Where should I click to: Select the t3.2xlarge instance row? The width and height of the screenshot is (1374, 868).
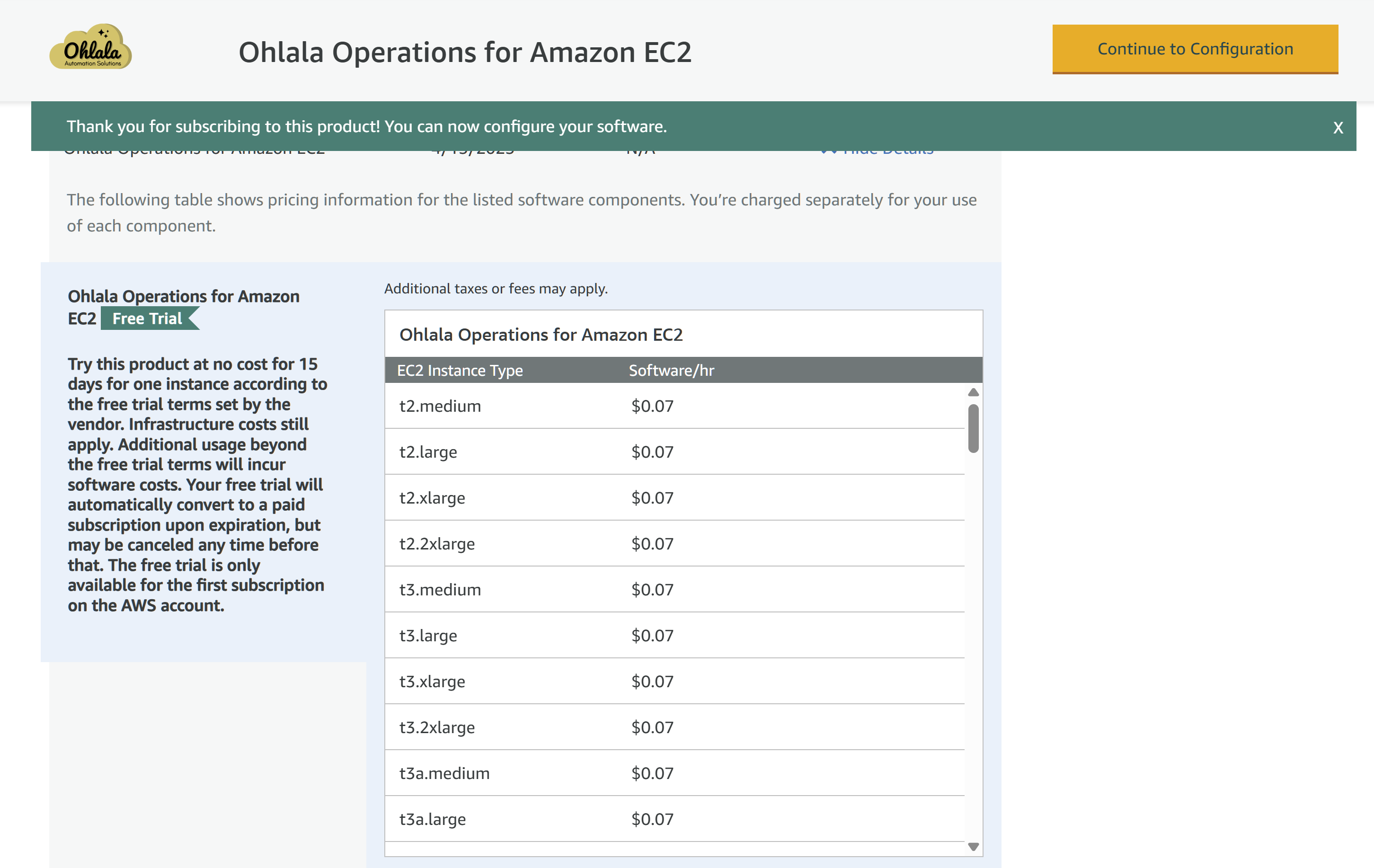click(674, 727)
